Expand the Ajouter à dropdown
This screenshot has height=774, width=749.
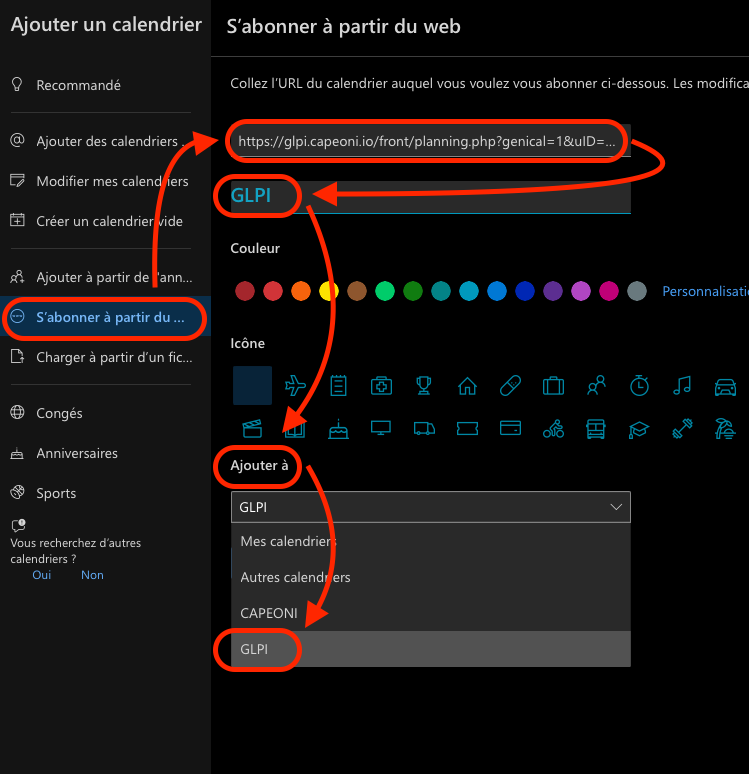pyautogui.click(x=431, y=507)
